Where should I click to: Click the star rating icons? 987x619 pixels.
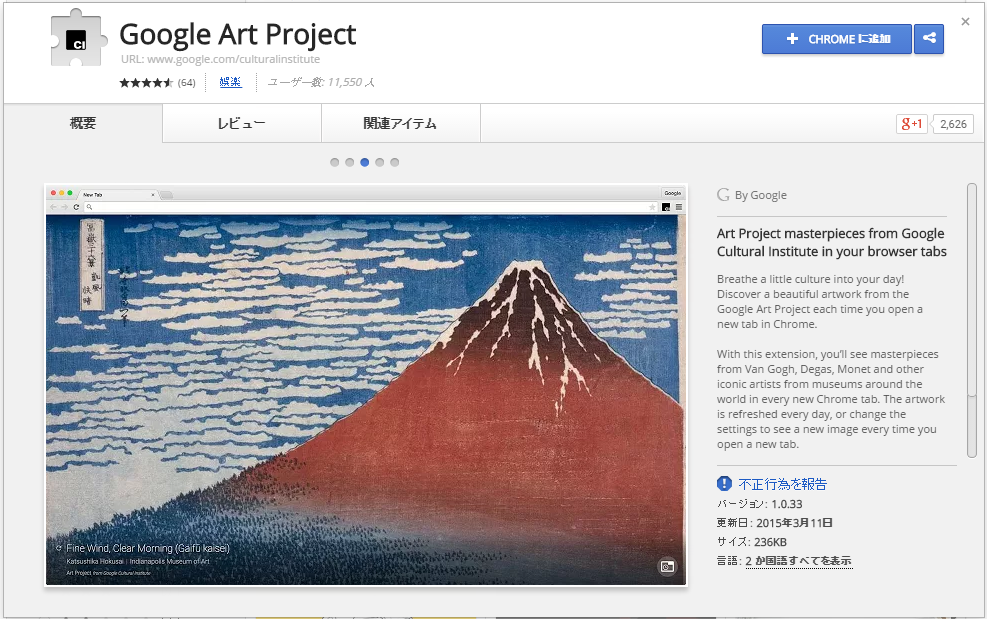click(x=146, y=83)
